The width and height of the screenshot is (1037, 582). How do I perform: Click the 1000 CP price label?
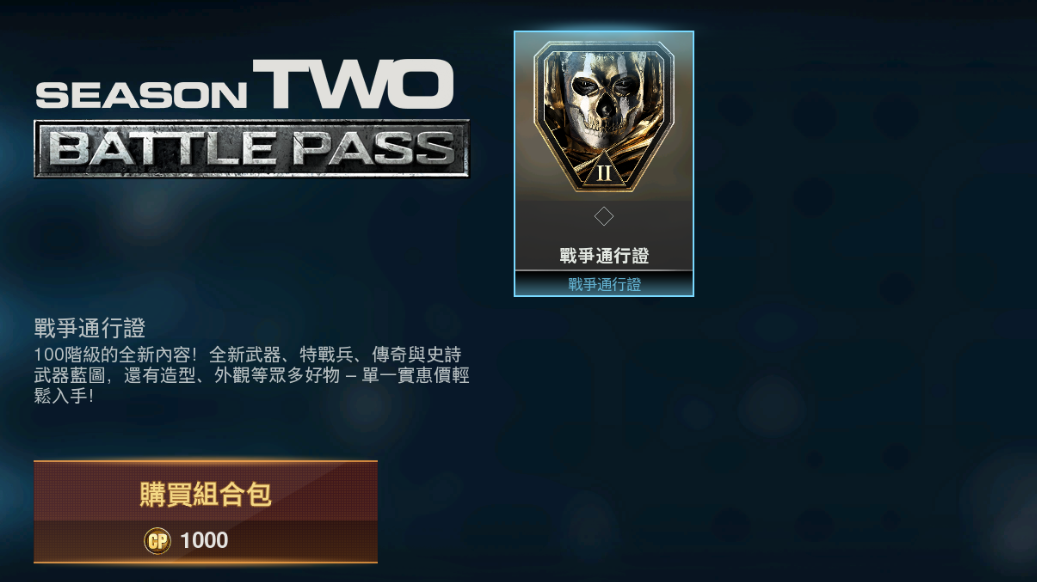(x=204, y=540)
